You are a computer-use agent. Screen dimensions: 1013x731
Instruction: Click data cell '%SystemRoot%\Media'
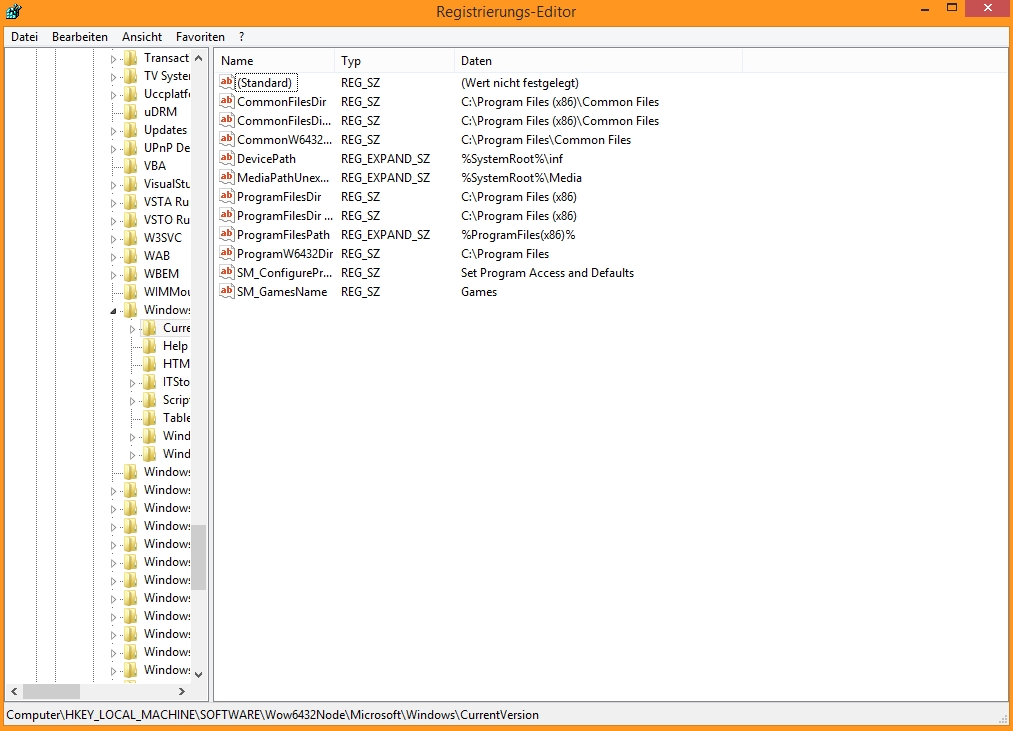coord(521,177)
